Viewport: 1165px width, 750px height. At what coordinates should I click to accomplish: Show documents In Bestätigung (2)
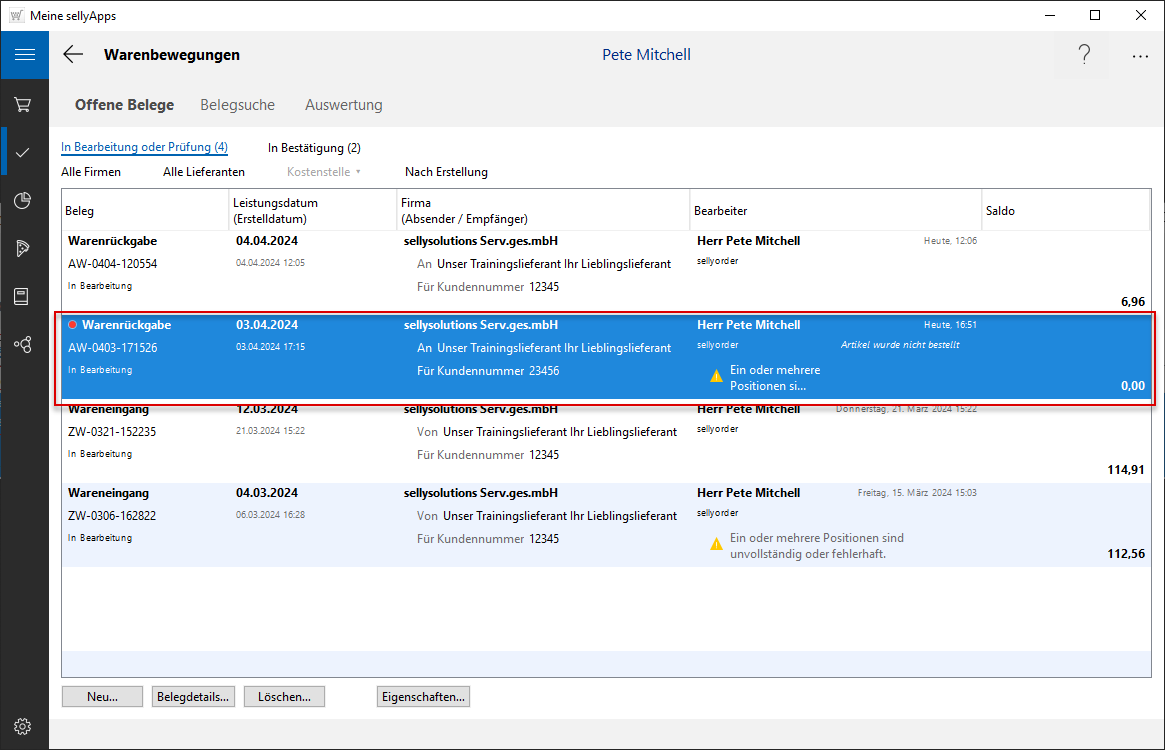[x=314, y=148]
